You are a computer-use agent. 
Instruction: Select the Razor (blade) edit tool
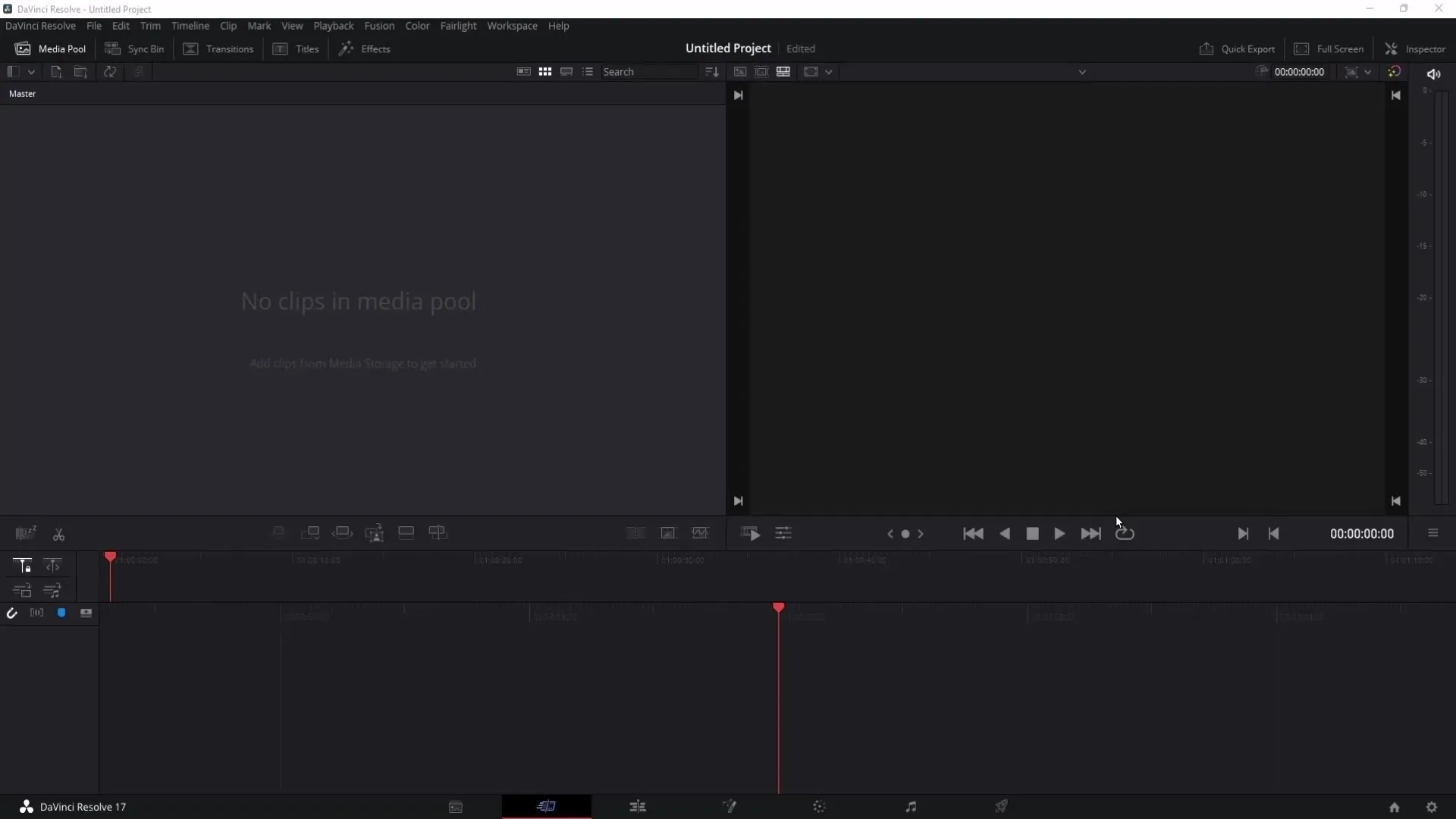tap(57, 533)
